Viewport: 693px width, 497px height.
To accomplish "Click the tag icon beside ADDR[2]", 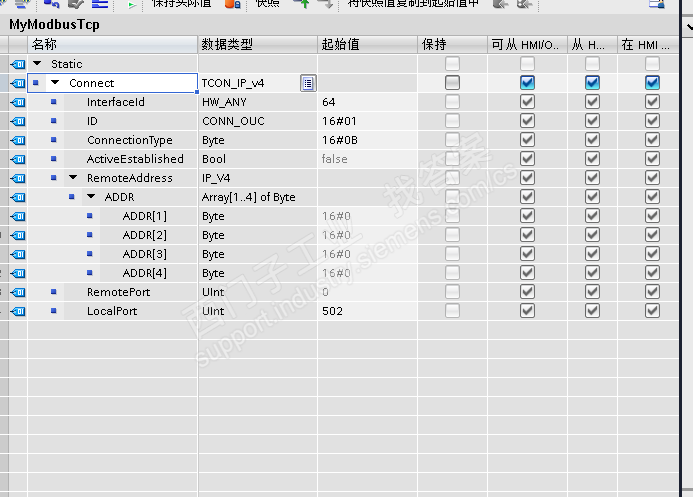I will (x=18, y=235).
